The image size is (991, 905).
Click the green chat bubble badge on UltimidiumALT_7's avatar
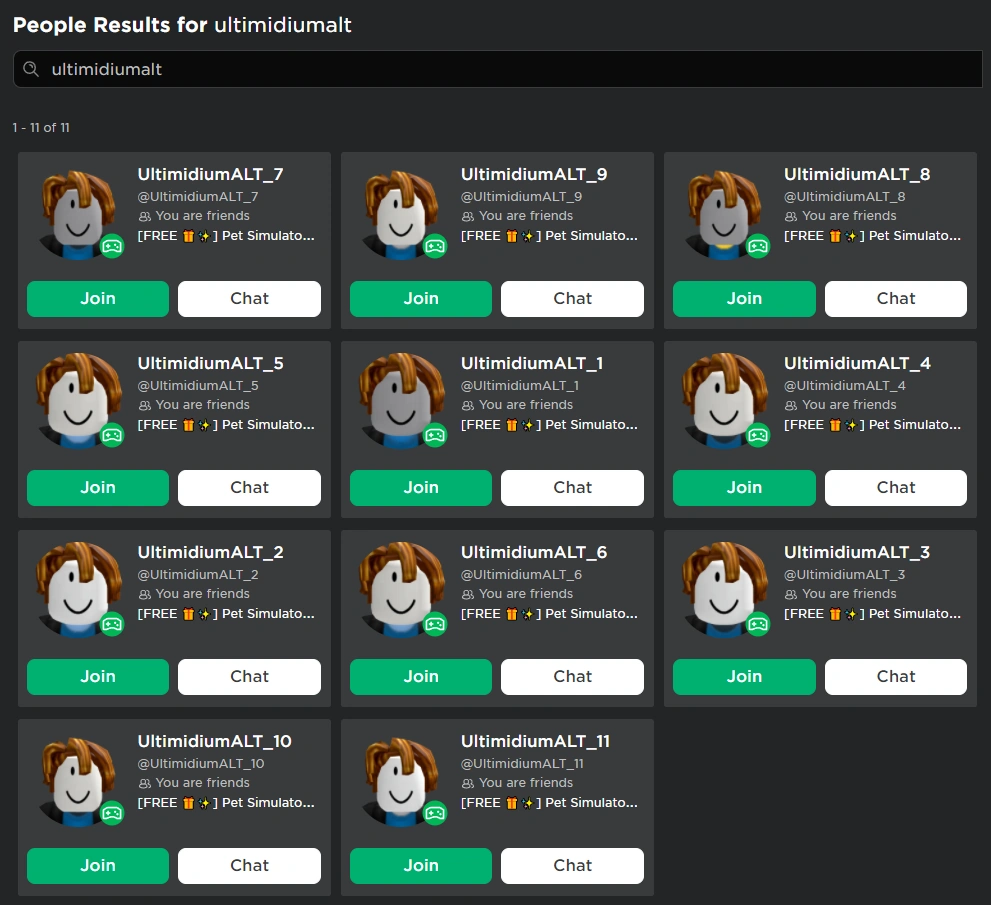[110, 246]
